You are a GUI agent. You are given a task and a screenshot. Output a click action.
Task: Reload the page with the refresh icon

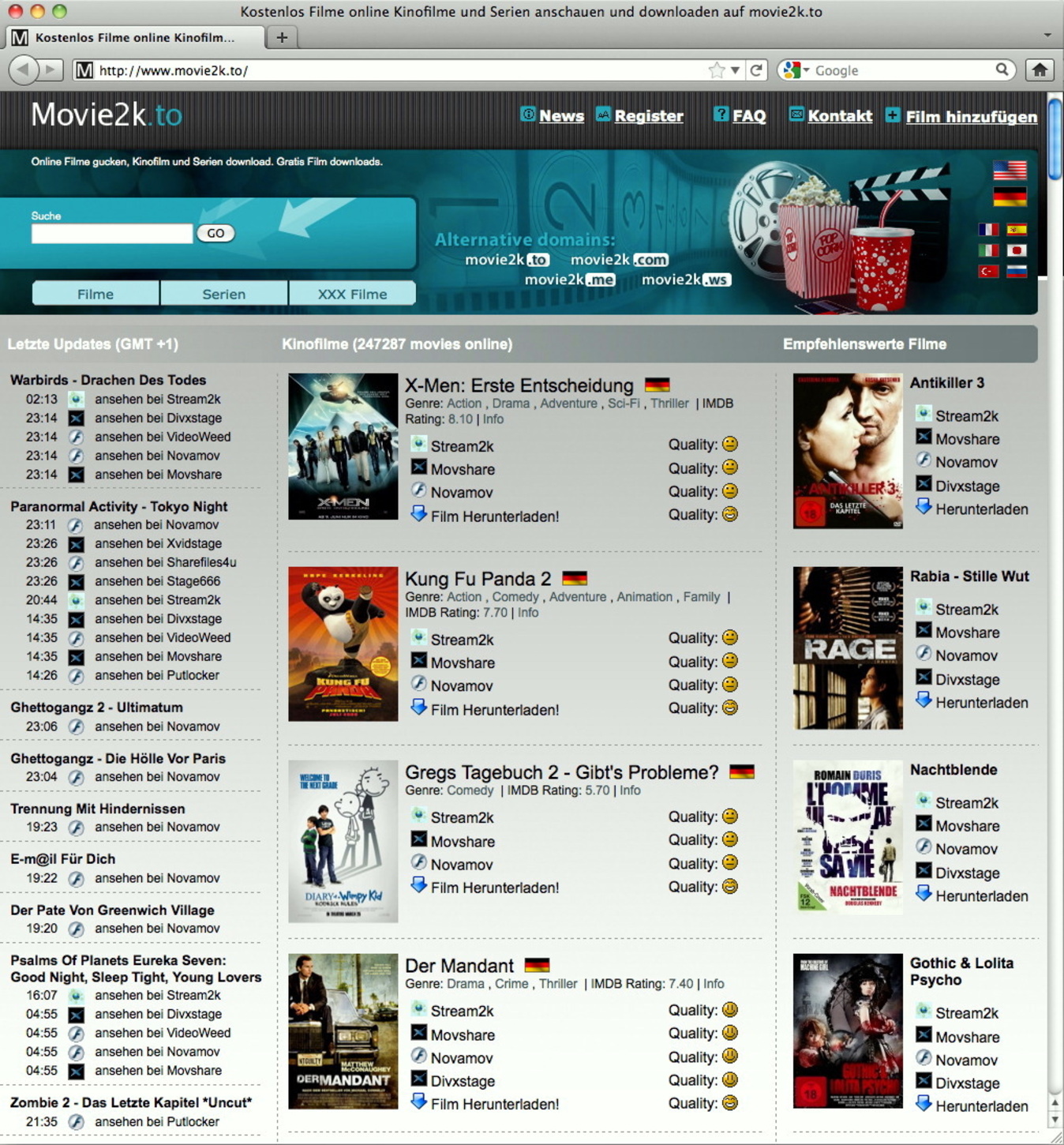(756, 70)
